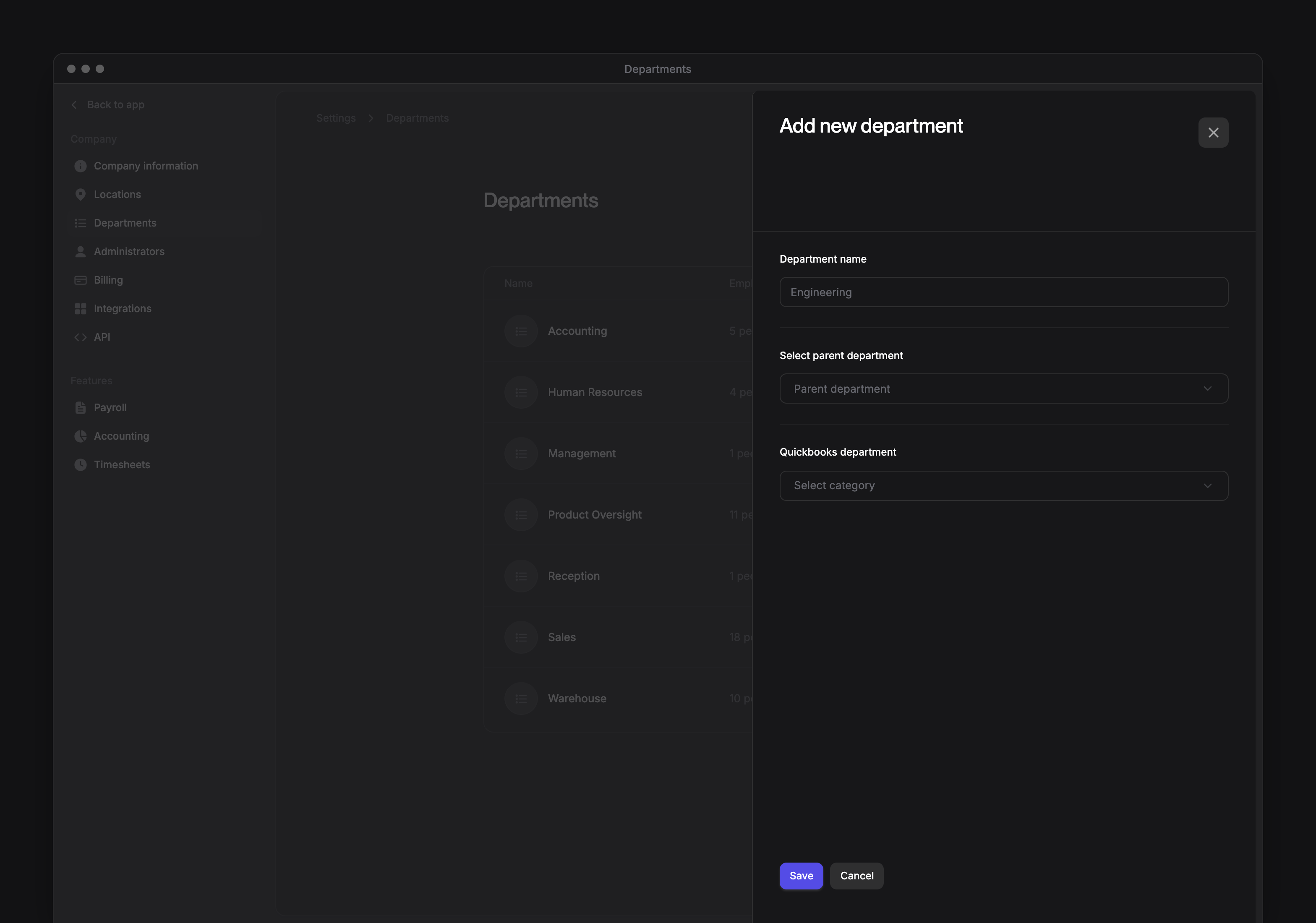This screenshot has width=1316, height=923.
Task: Close the Add new department panel
Action: pos(1213,132)
